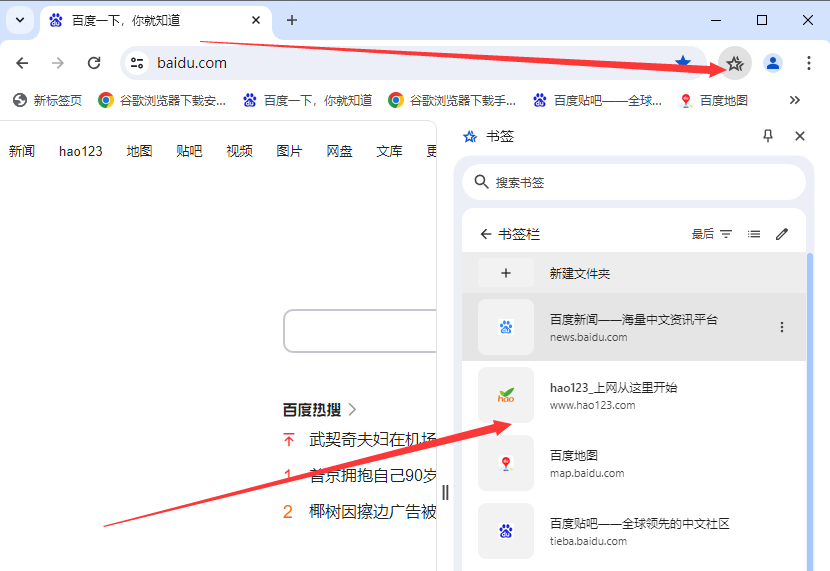Close the 百度一下 browser tab

256,20
